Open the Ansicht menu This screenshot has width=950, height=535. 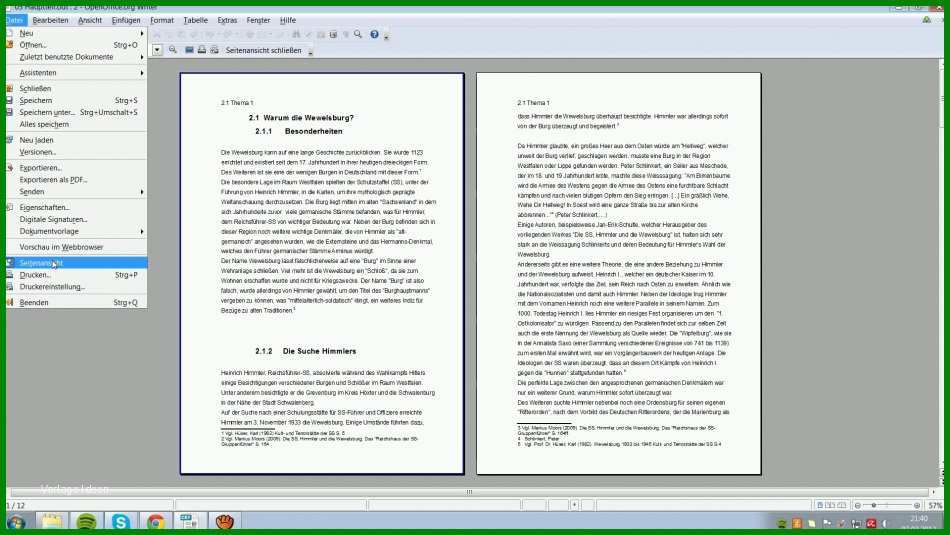pos(90,20)
